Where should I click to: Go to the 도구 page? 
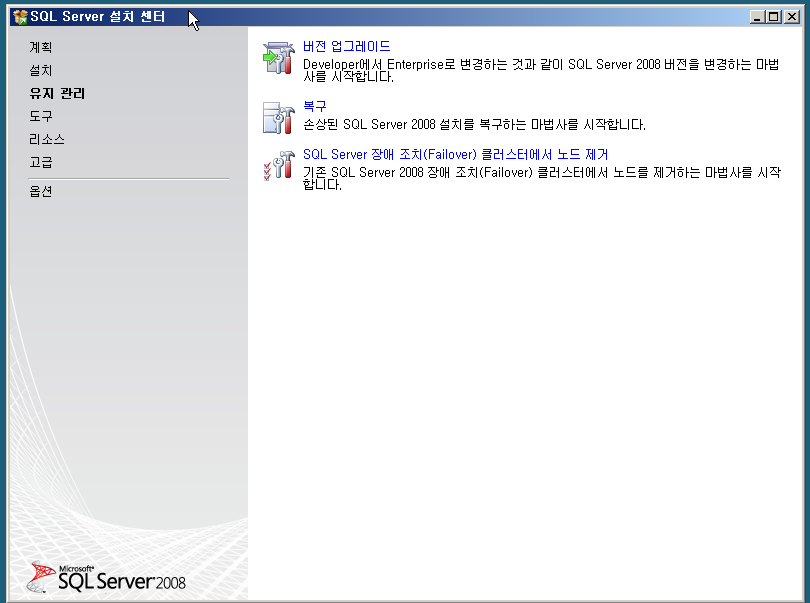tap(41, 116)
